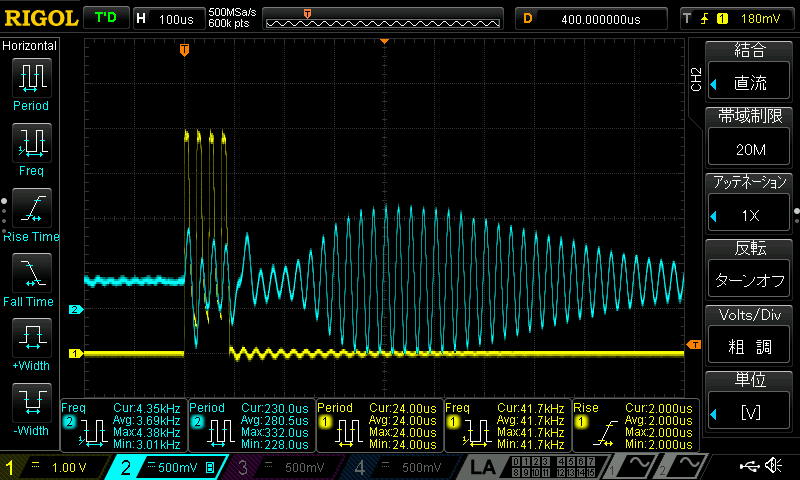The image size is (800, 480).
Task: Select the Period measurement icon
Action: click(30, 78)
